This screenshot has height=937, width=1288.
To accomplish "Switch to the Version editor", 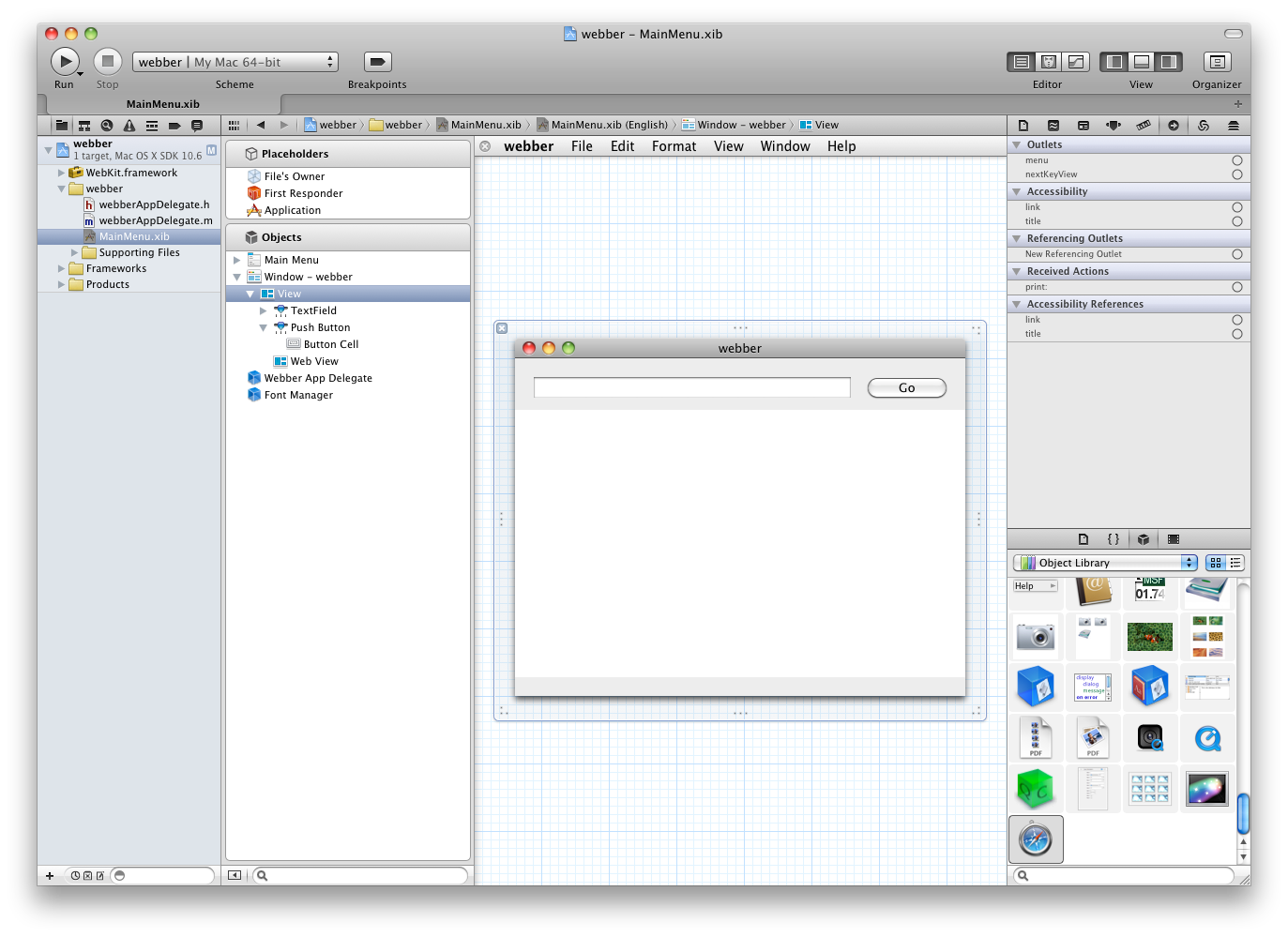I will point(1076,62).
